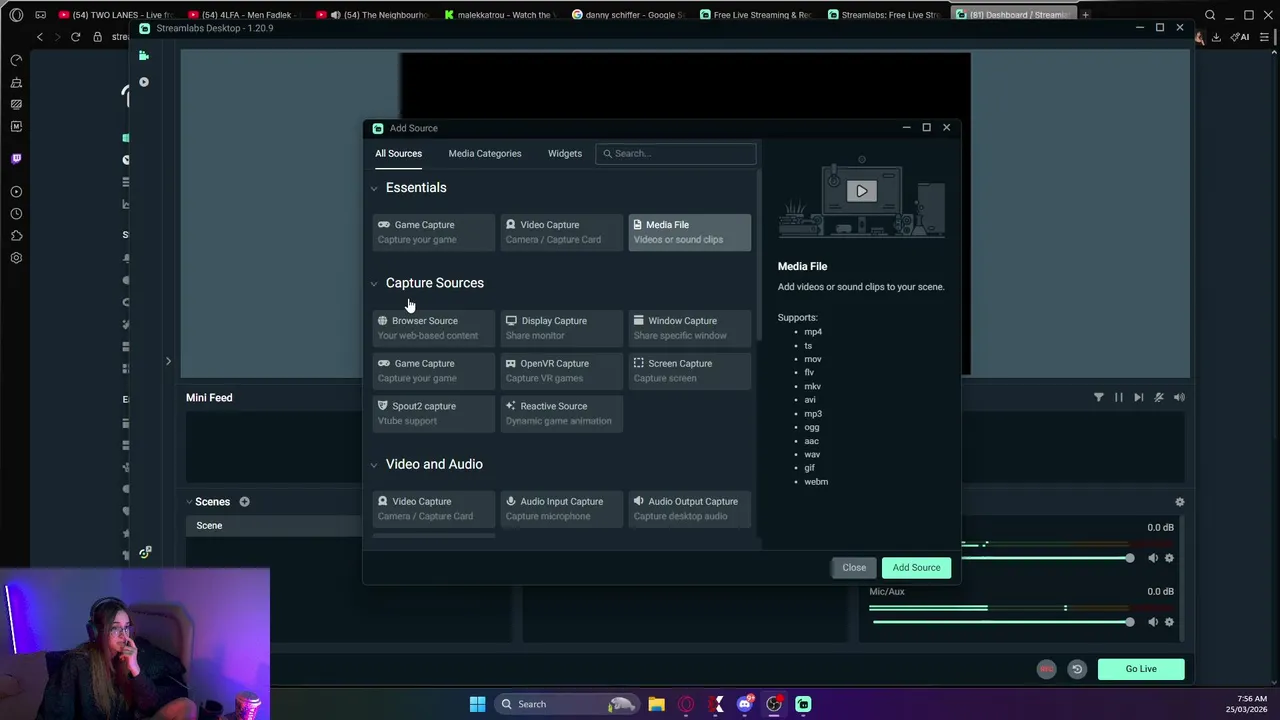Open the browser sidebar history clock icon

click(16, 214)
